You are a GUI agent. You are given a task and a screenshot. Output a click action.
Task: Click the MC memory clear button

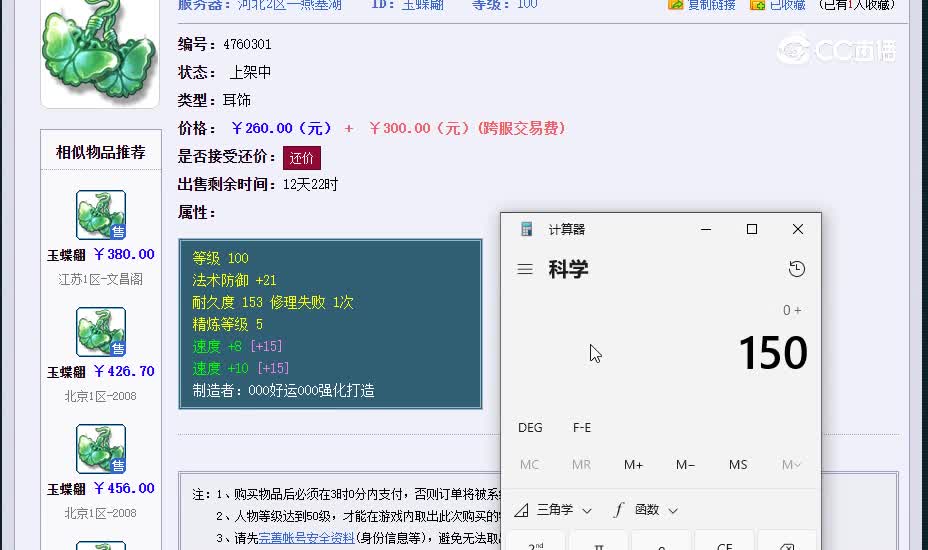point(529,465)
